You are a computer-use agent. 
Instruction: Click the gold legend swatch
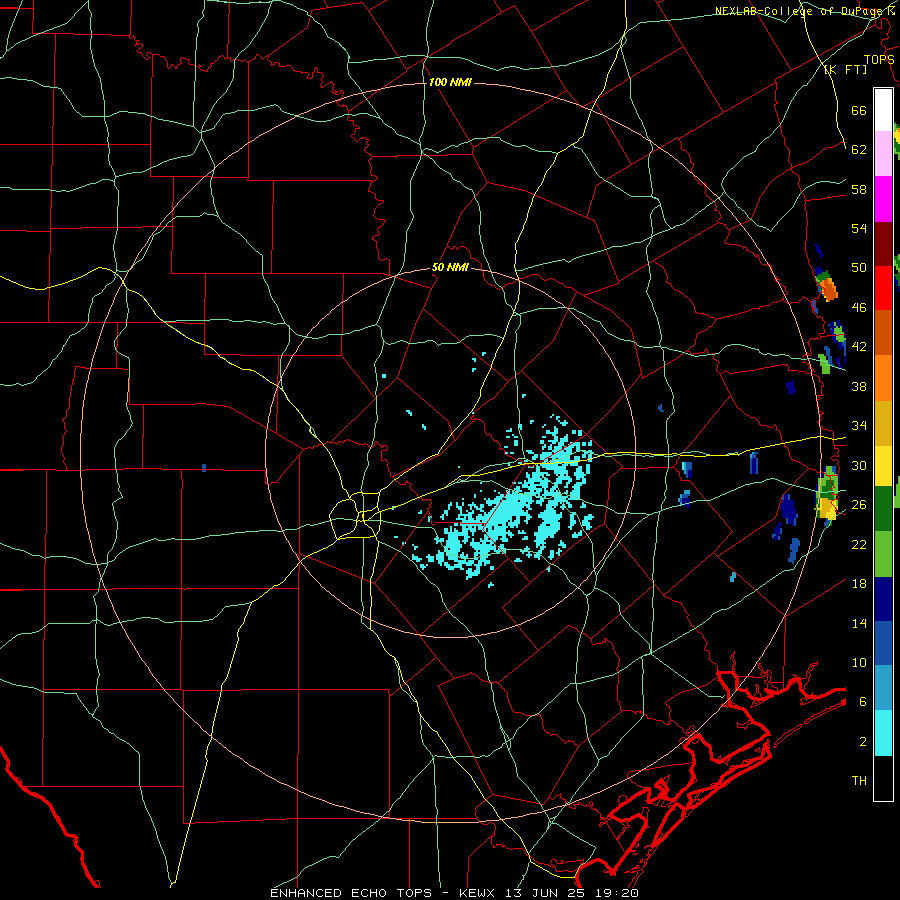pos(883,423)
